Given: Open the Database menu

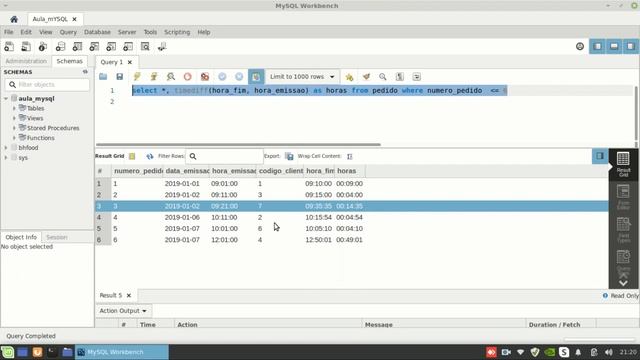Looking at the screenshot, I should click(x=97, y=32).
